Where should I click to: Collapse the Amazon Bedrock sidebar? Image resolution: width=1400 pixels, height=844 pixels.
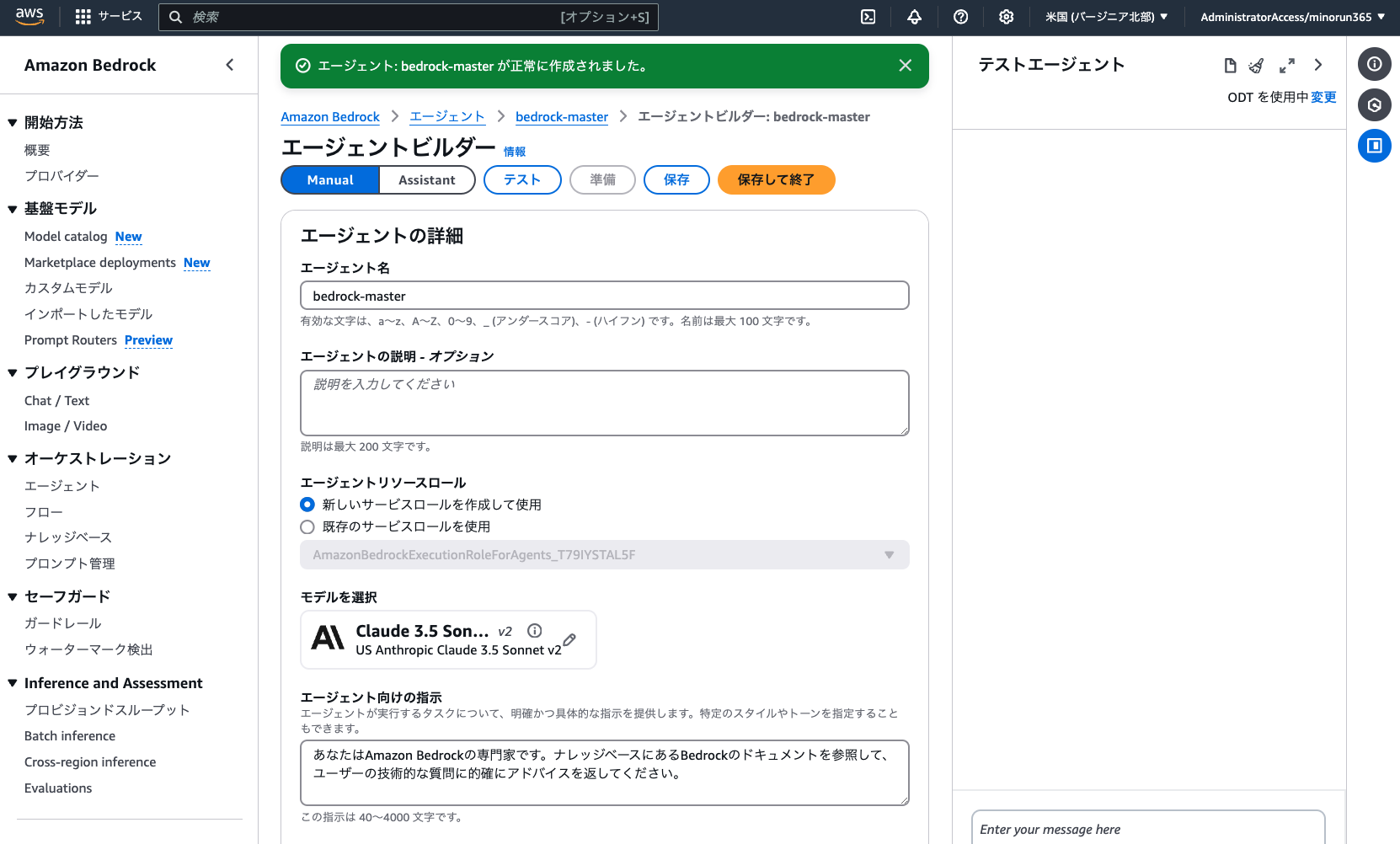coord(230,65)
